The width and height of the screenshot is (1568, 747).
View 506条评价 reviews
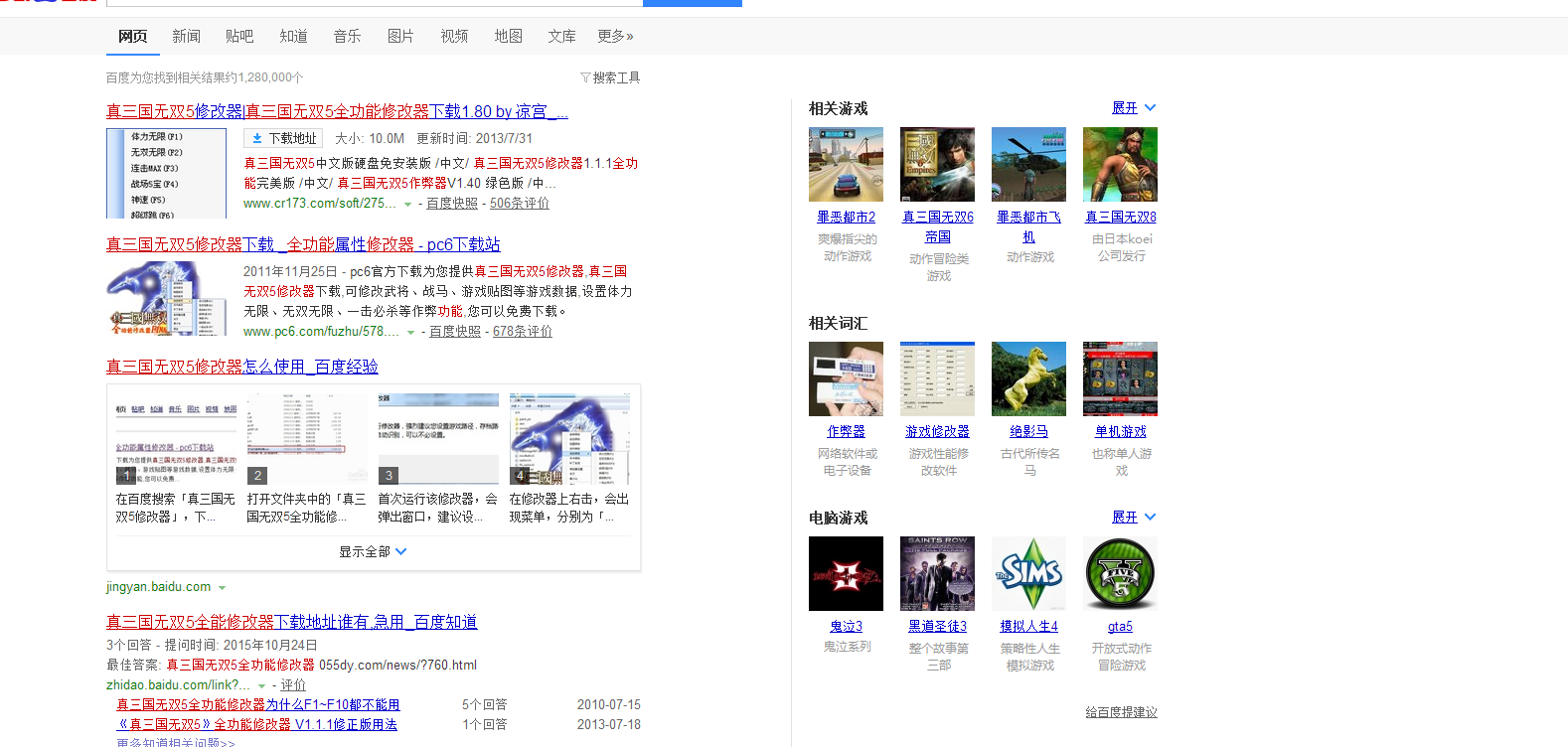[520, 203]
